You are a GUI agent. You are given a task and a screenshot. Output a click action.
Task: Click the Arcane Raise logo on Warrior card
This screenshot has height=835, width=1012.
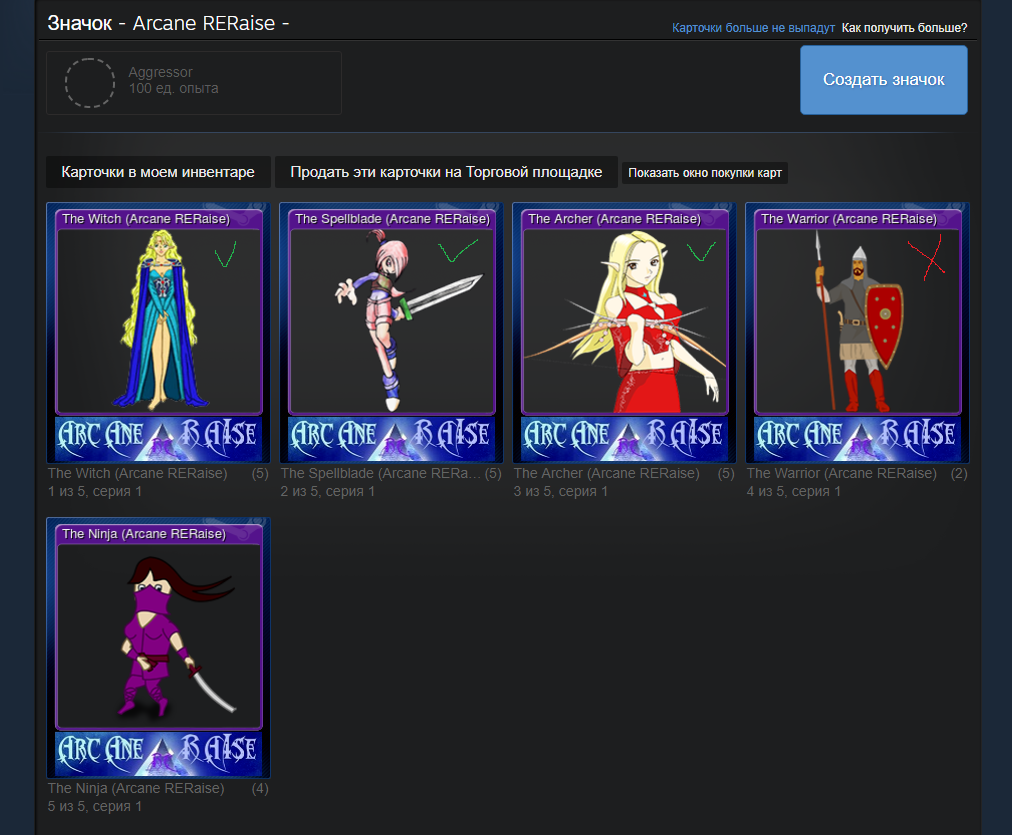[x=858, y=438]
